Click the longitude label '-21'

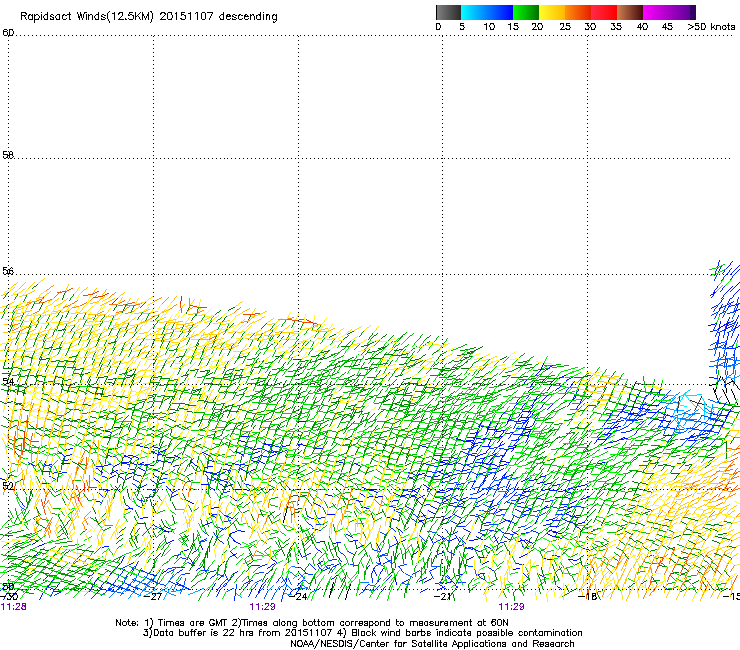pos(443,597)
